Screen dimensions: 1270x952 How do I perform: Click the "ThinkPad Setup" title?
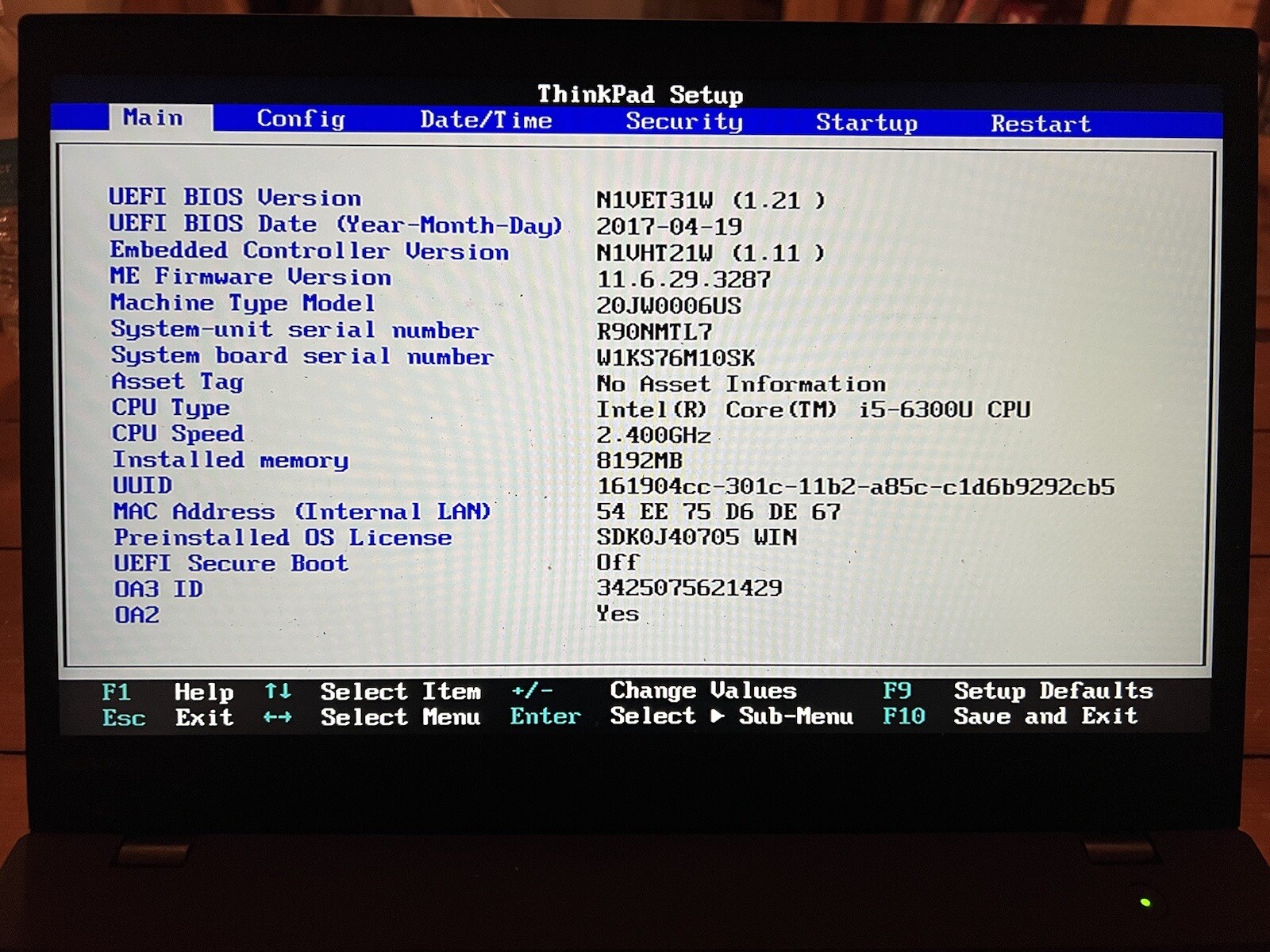(x=641, y=94)
